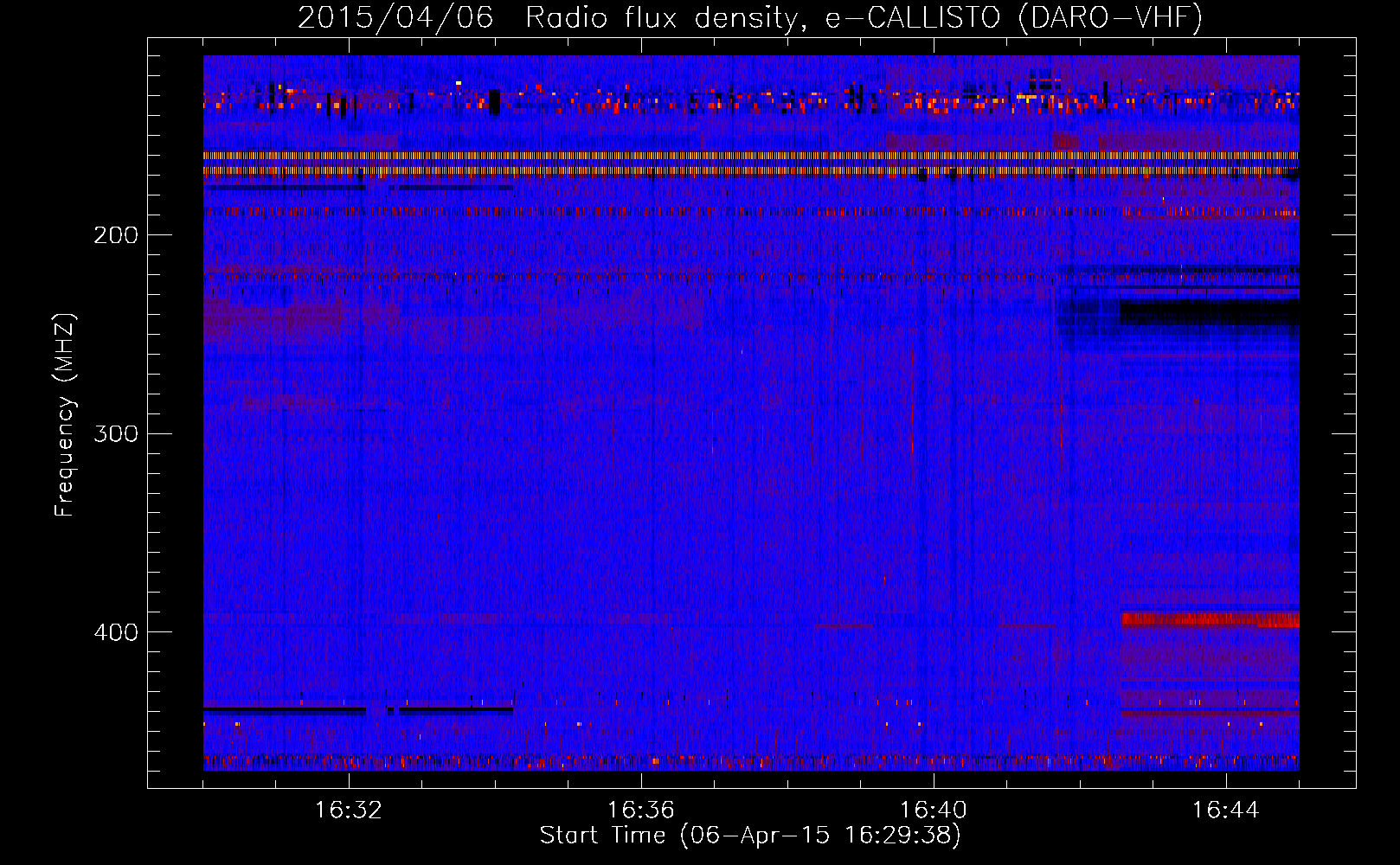Click the black dropout band near 240 MHz
Screen dimensions: 1400x865
coord(1210,312)
